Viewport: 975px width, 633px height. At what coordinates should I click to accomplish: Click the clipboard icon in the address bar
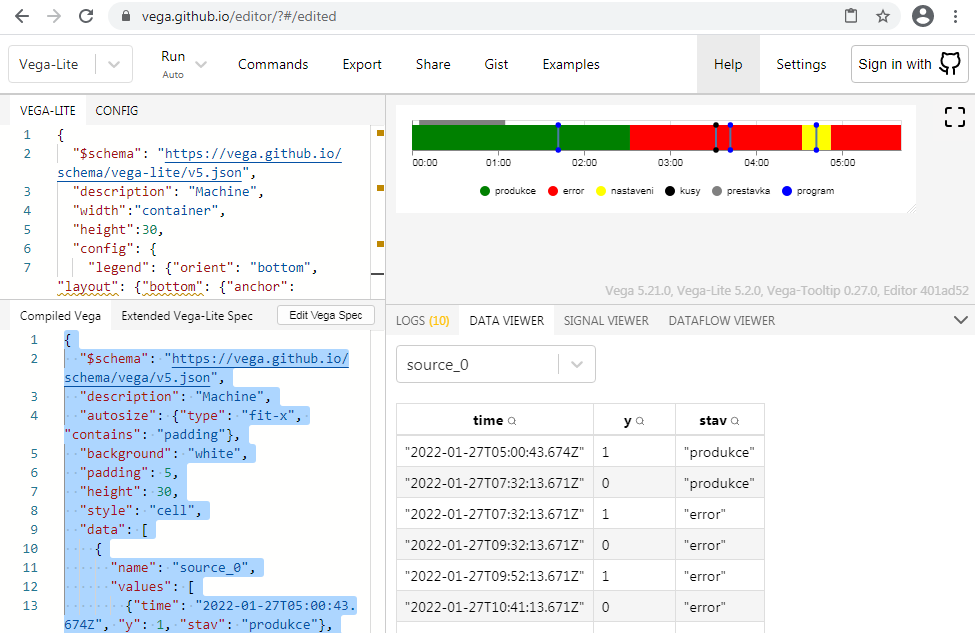(x=851, y=16)
